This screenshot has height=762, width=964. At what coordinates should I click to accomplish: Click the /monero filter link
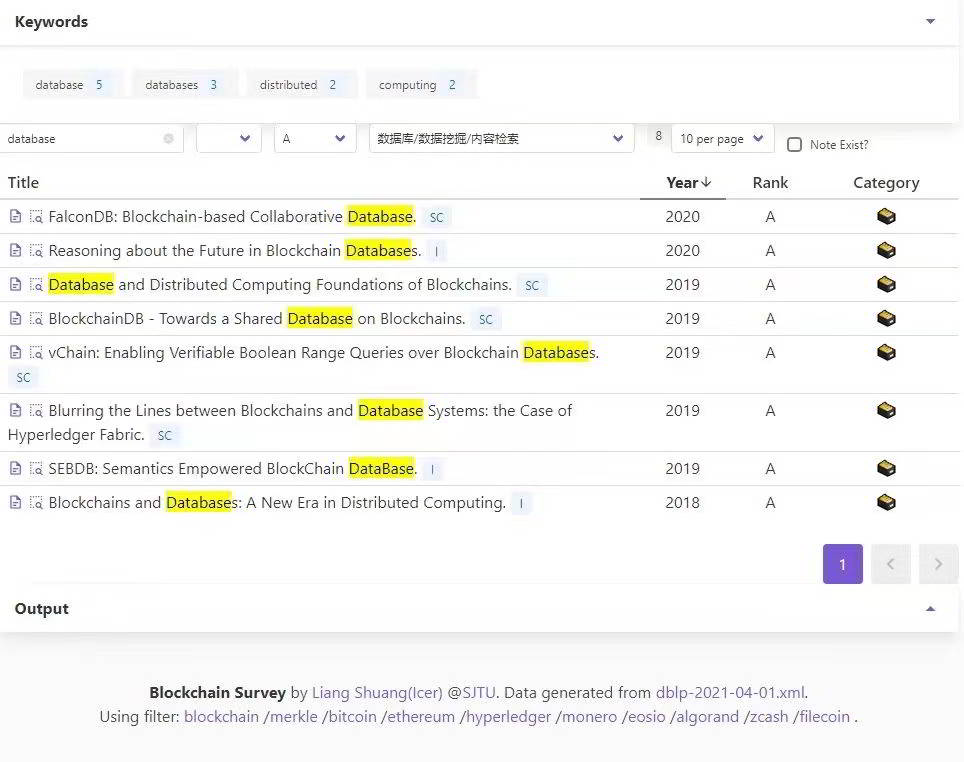coord(588,716)
